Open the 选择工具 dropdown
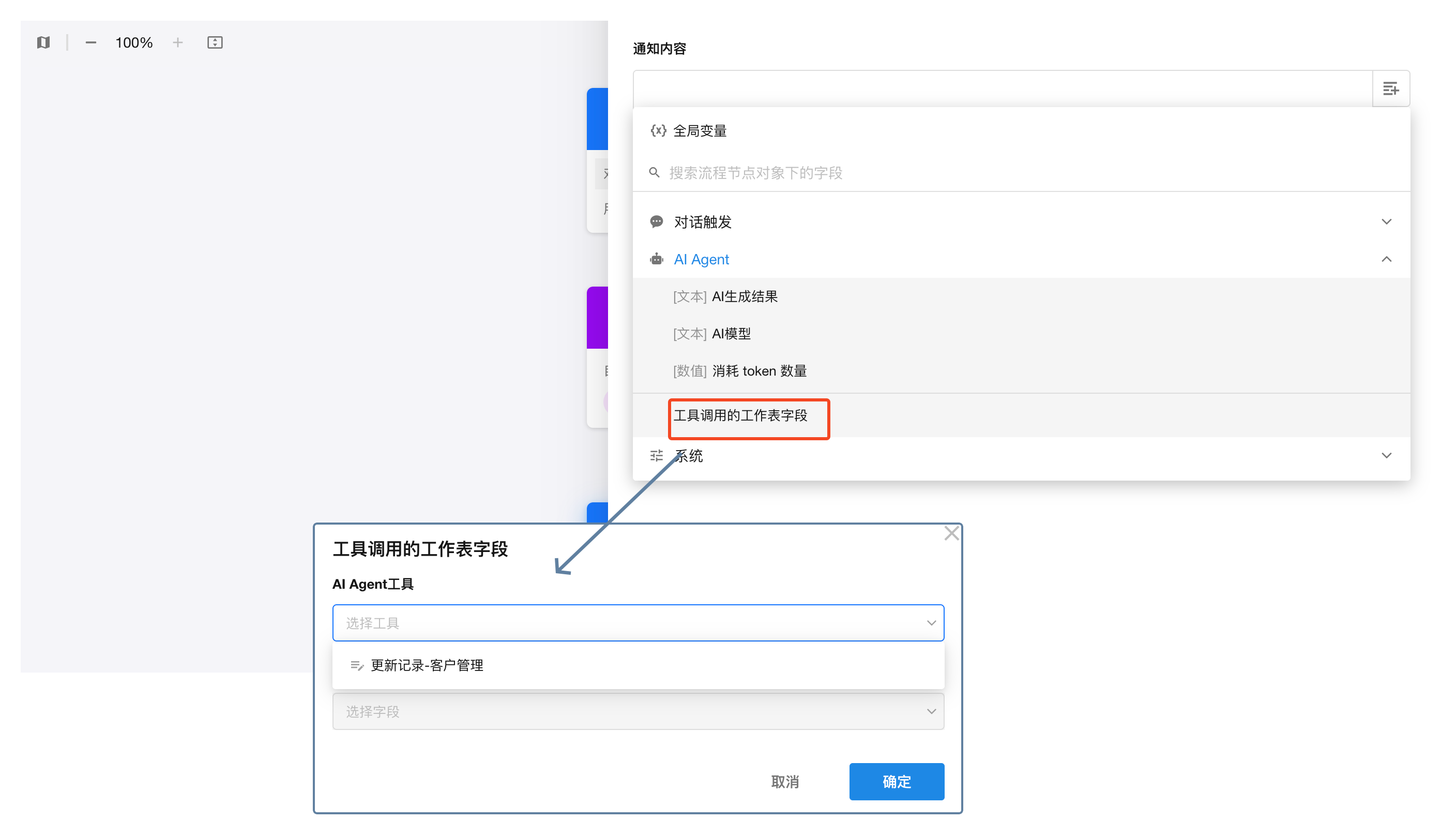 638,623
